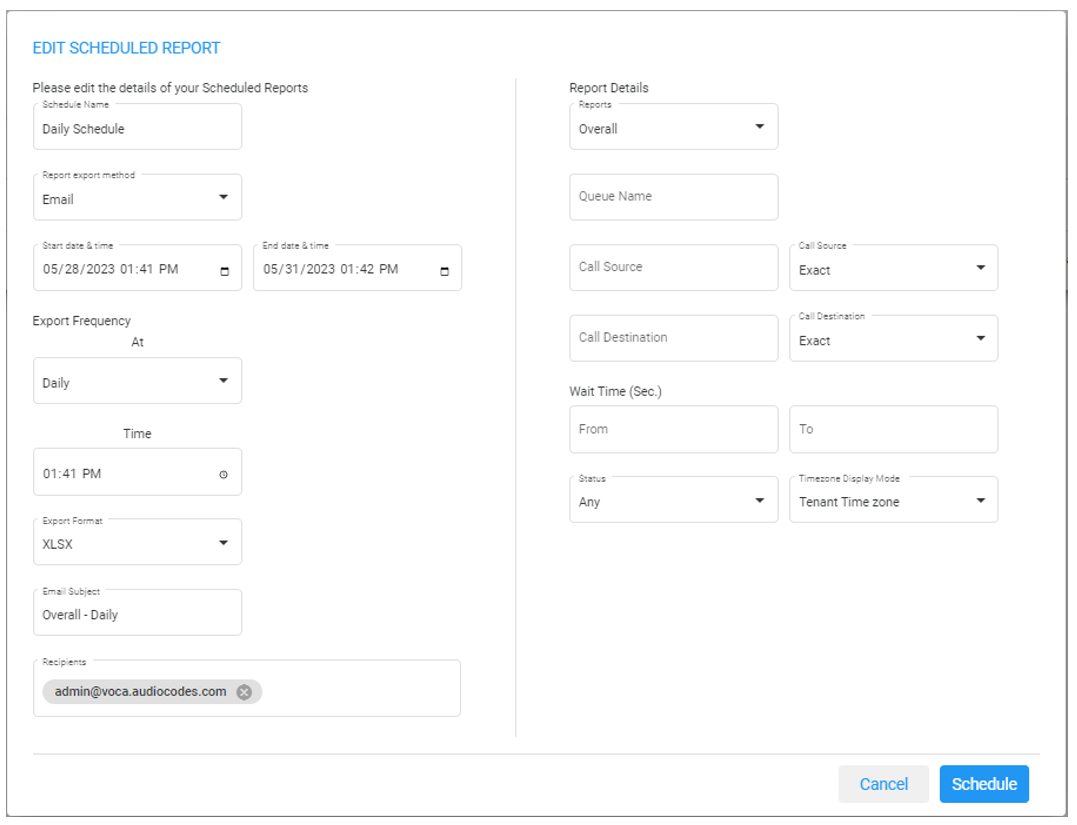The height and width of the screenshot is (825, 1077).
Task: Open the Export Format XLSX dropdown
Action: [223, 543]
